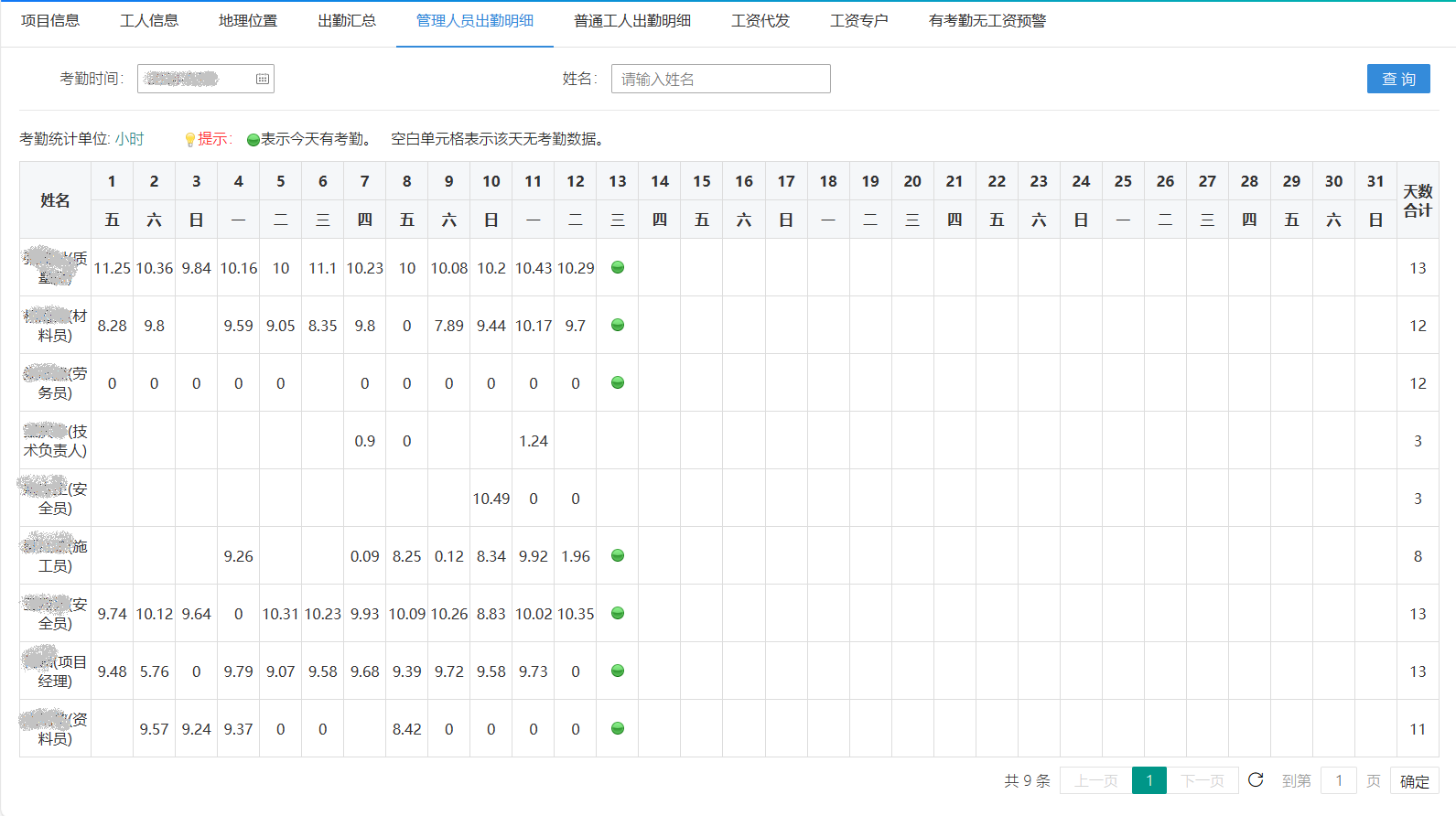Select the 管理人员出勤明细 tab

point(475,21)
